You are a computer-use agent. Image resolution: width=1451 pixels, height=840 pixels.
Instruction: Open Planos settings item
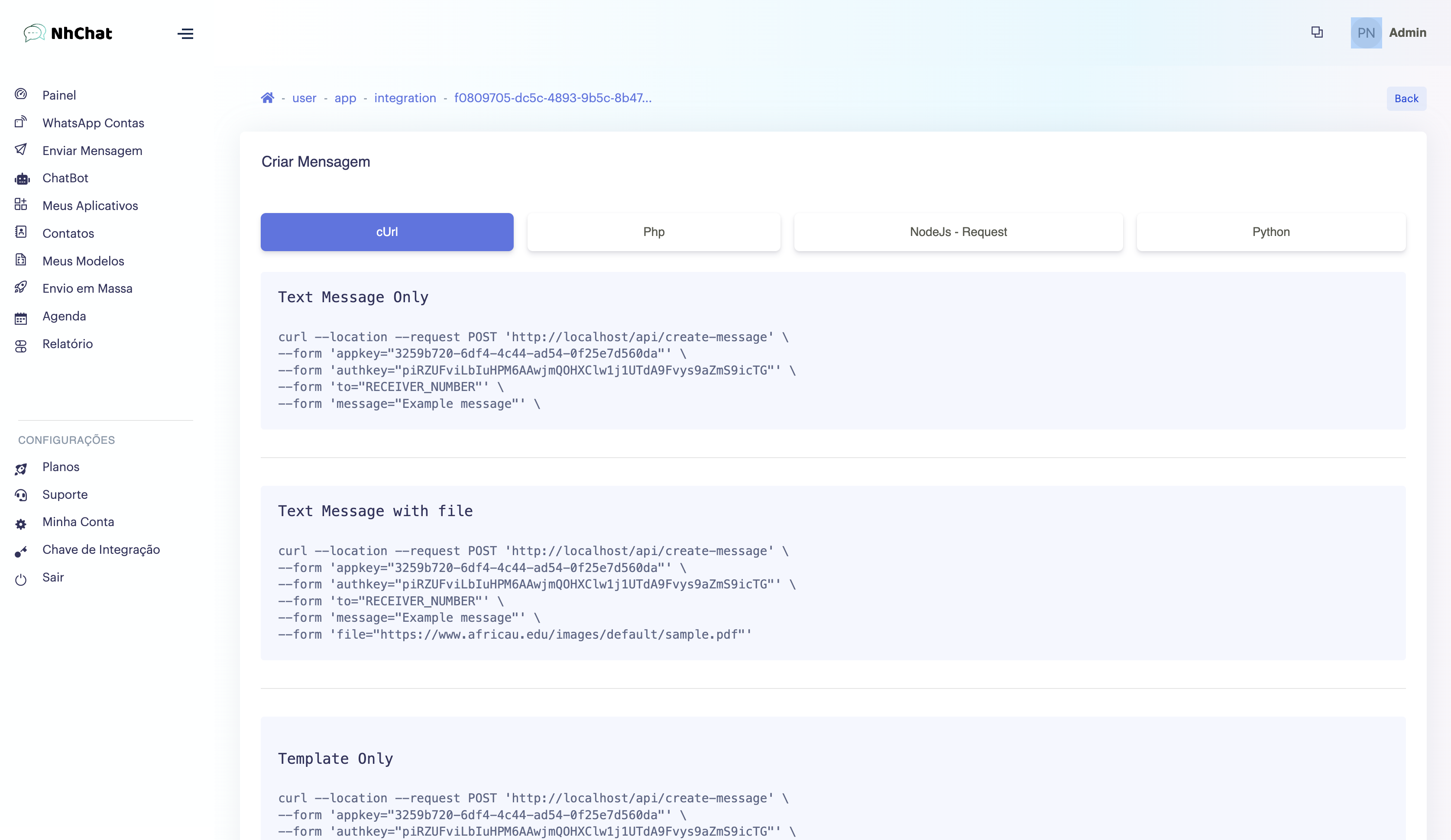coord(61,467)
